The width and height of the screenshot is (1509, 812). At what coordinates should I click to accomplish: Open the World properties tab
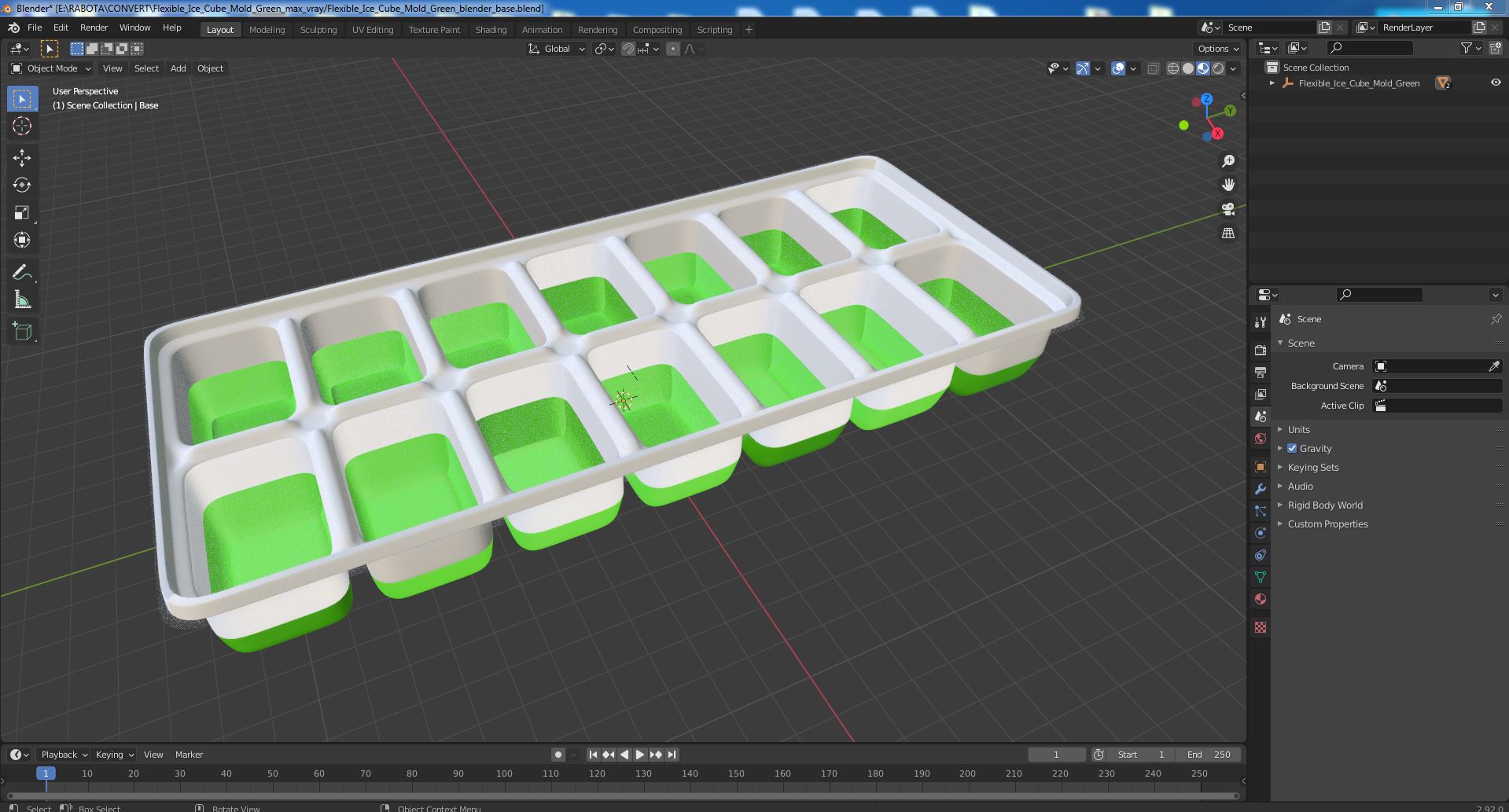[1261, 439]
